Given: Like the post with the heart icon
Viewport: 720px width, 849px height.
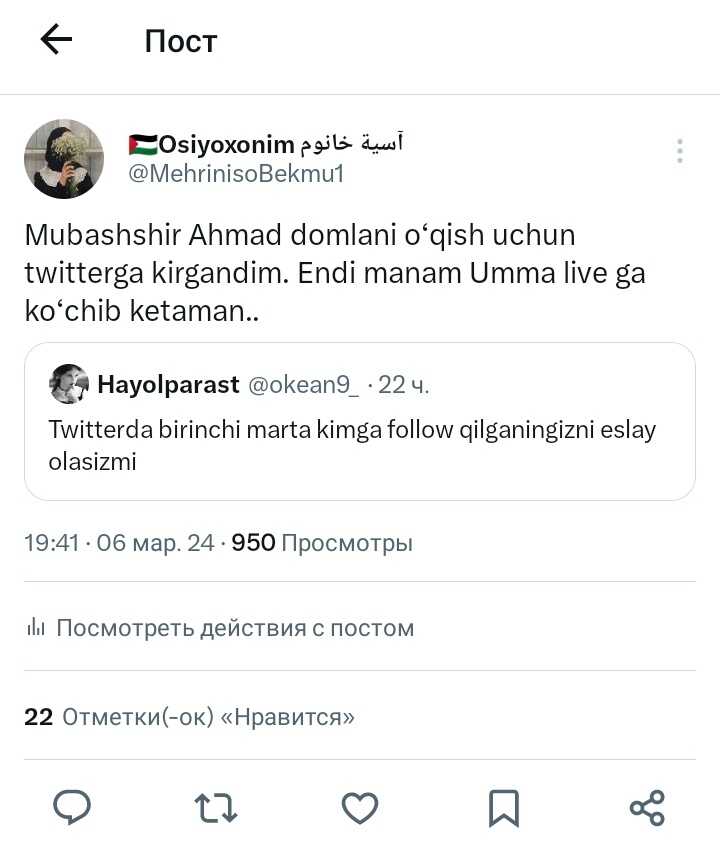Looking at the screenshot, I should [x=360, y=806].
